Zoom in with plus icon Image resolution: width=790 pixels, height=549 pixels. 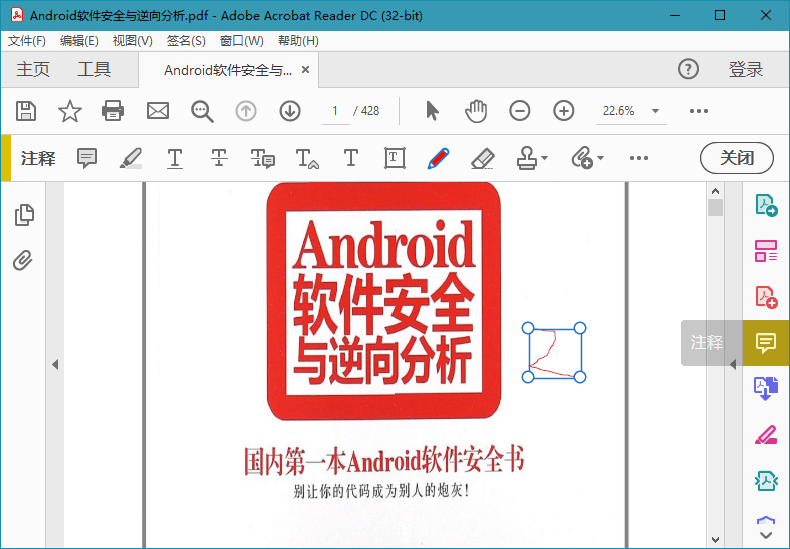tap(564, 111)
